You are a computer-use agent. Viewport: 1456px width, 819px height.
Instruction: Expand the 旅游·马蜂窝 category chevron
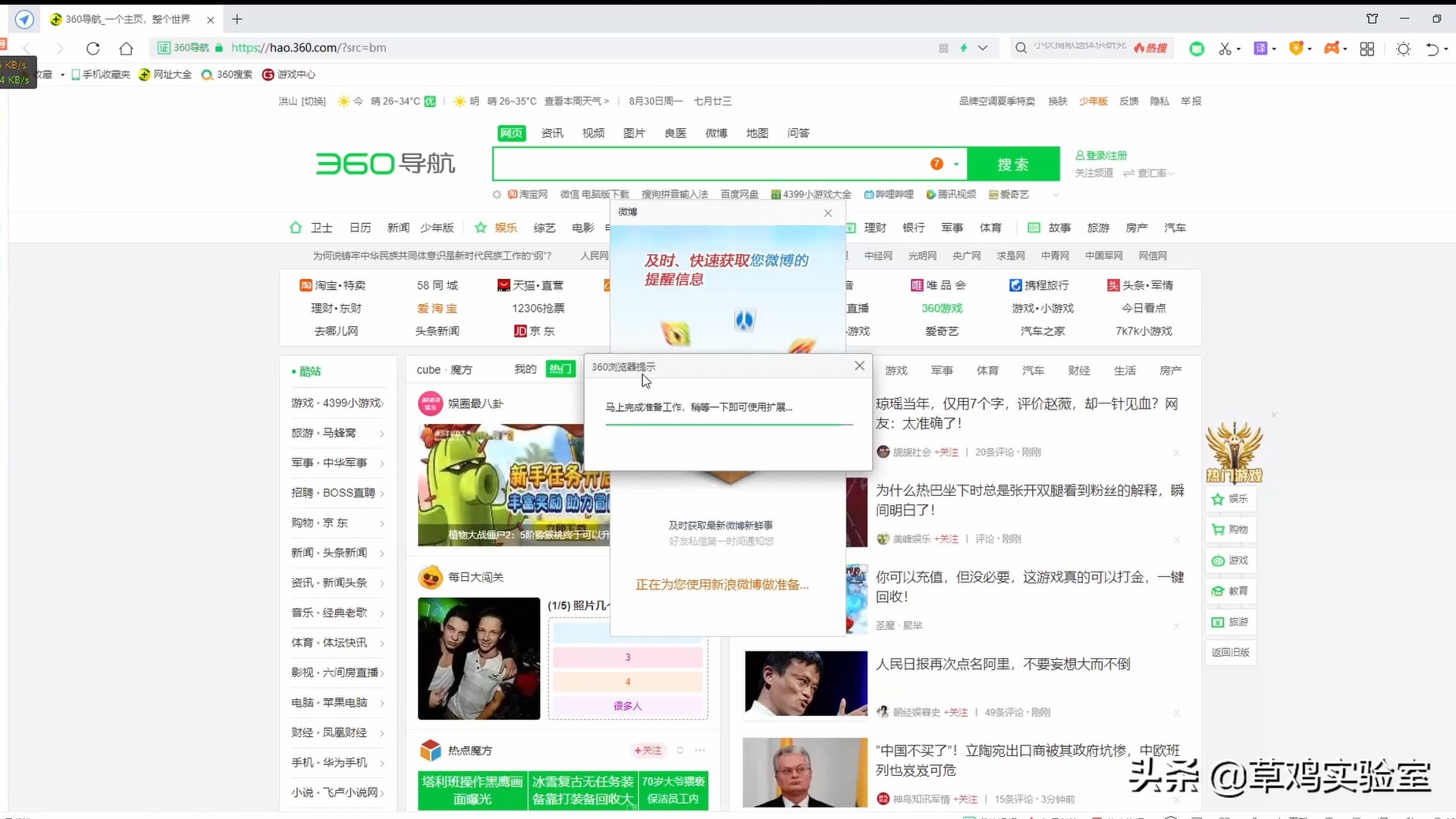coord(381,433)
